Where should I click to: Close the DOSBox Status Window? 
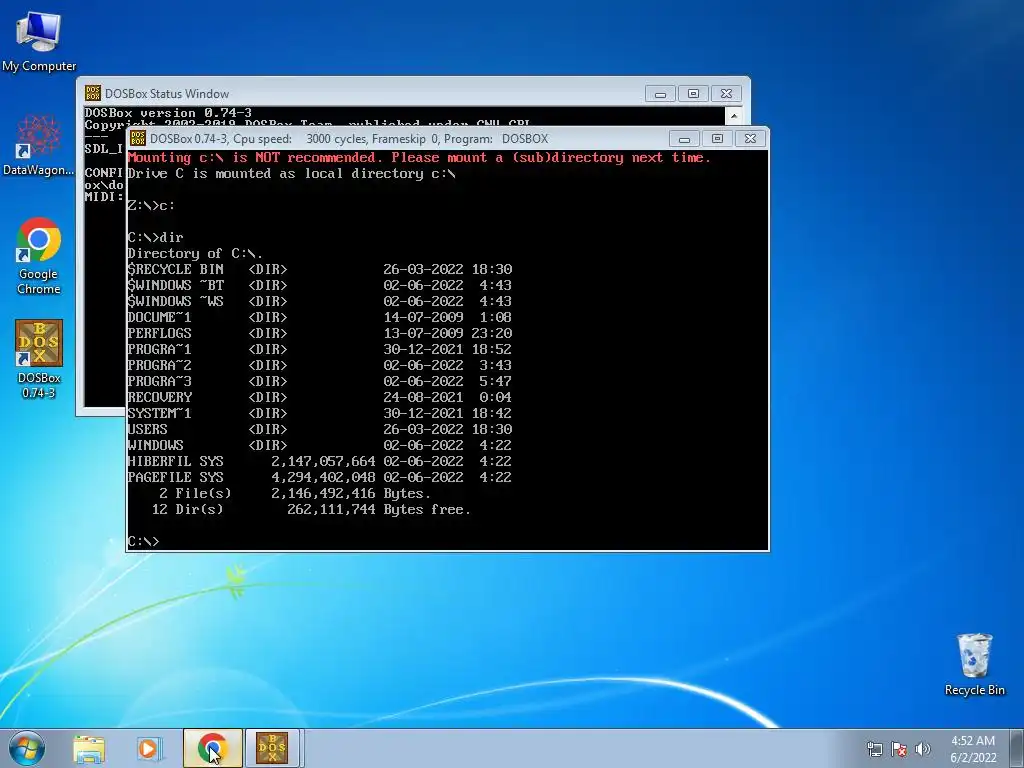[x=726, y=94]
